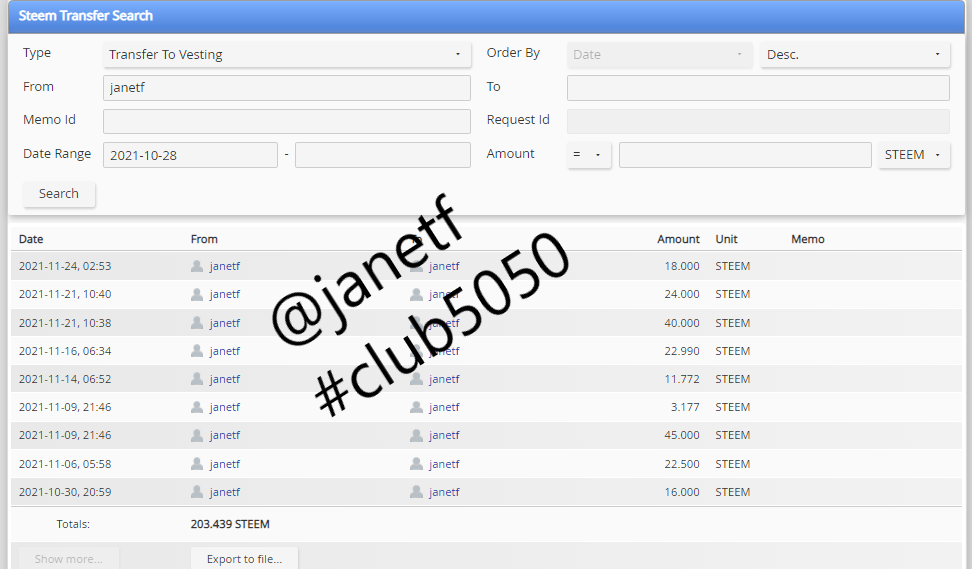Click the amount 22.990

[x=682, y=351]
